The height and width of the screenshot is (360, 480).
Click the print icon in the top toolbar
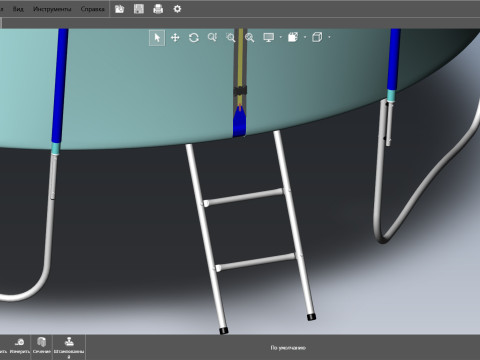(158, 9)
